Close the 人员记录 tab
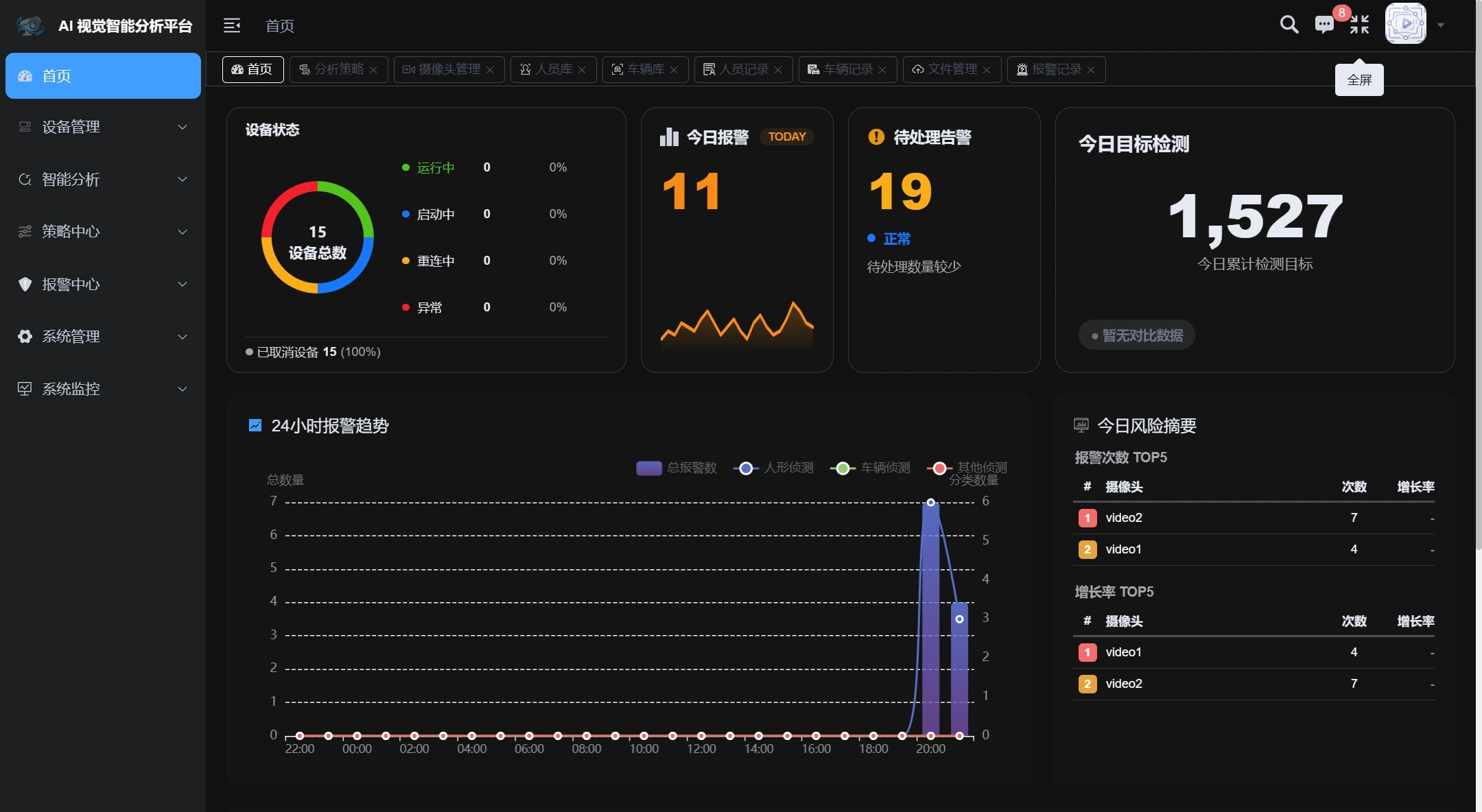The image size is (1482, 812). (x=778, y=70)
